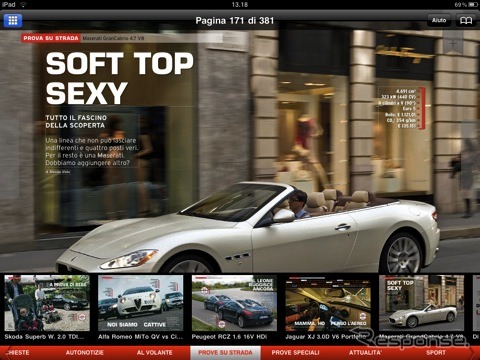Open the page grid overview icon
The height and width of the screenshot is (360, 480).
point(13,21)
